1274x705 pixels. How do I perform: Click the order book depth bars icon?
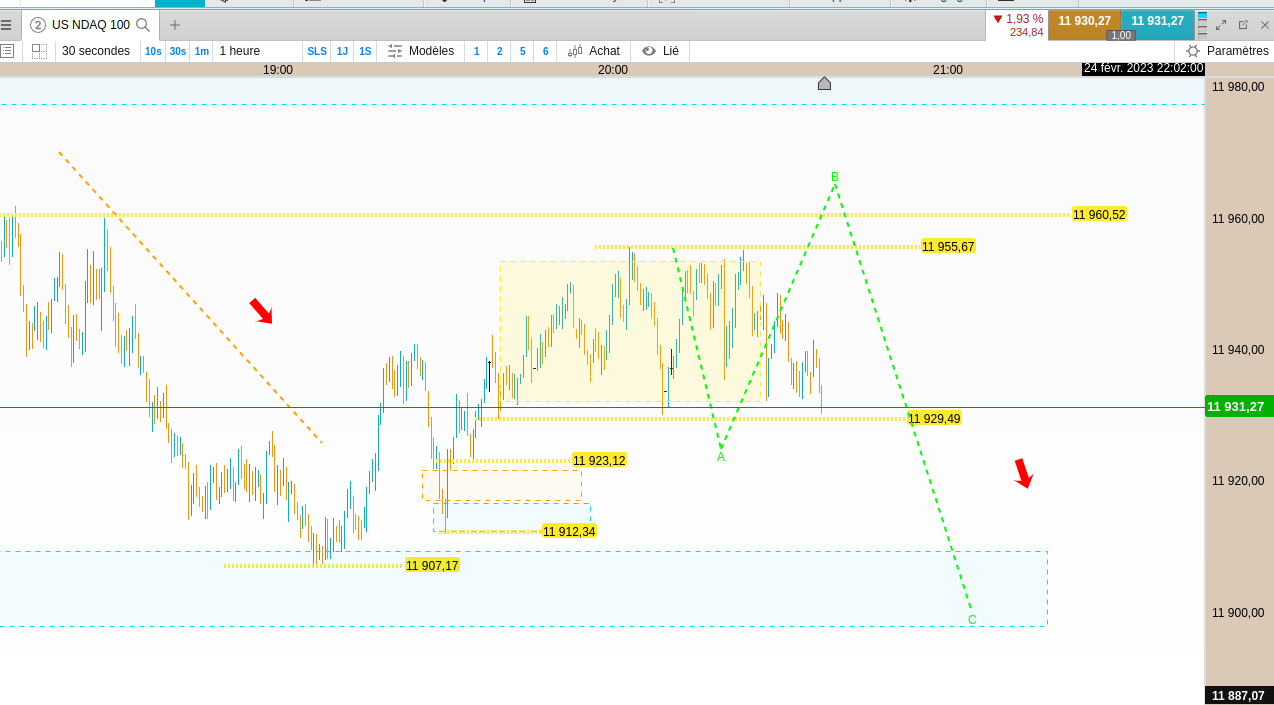[x=1203, y=25]
